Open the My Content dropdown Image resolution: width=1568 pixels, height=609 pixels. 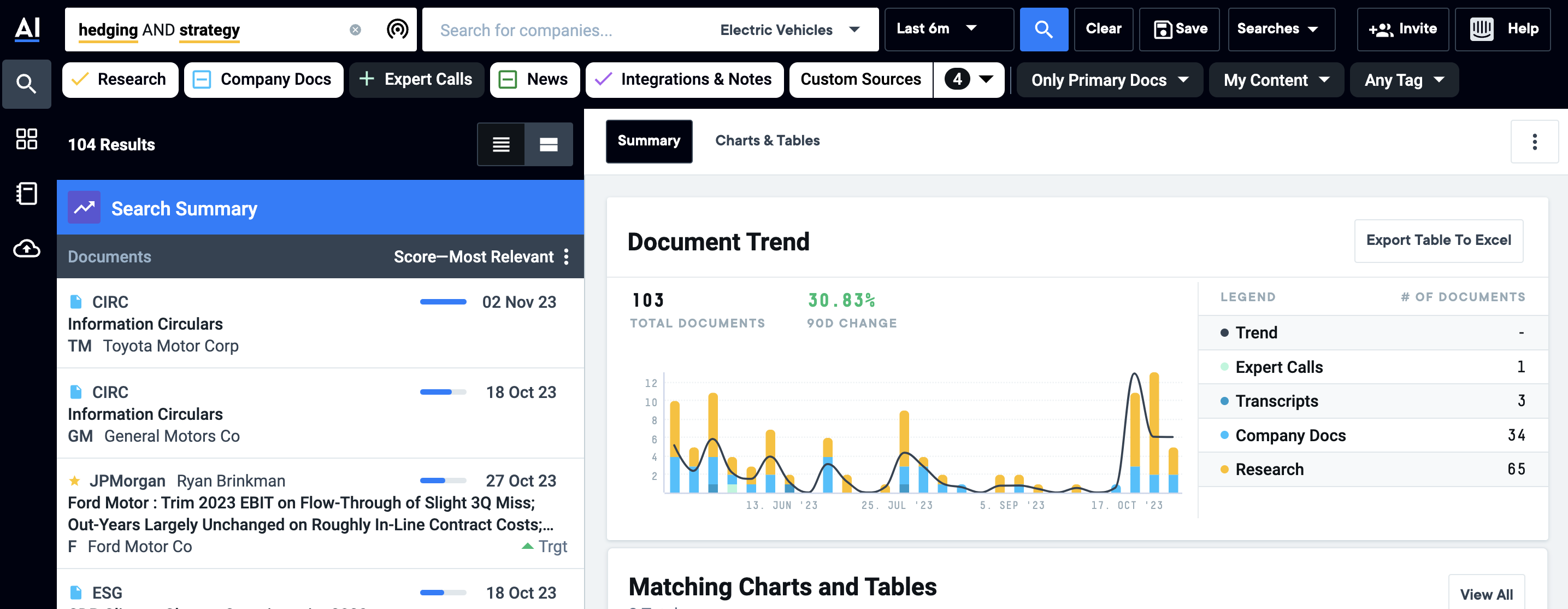pos(1276,80)
